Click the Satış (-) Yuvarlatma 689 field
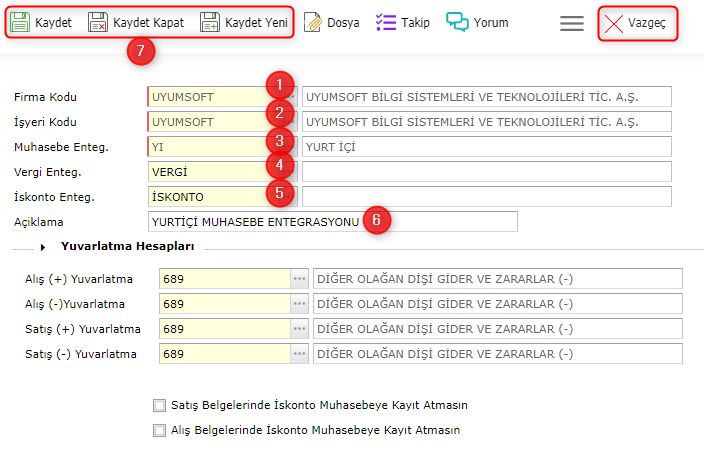 click(224, 354)
